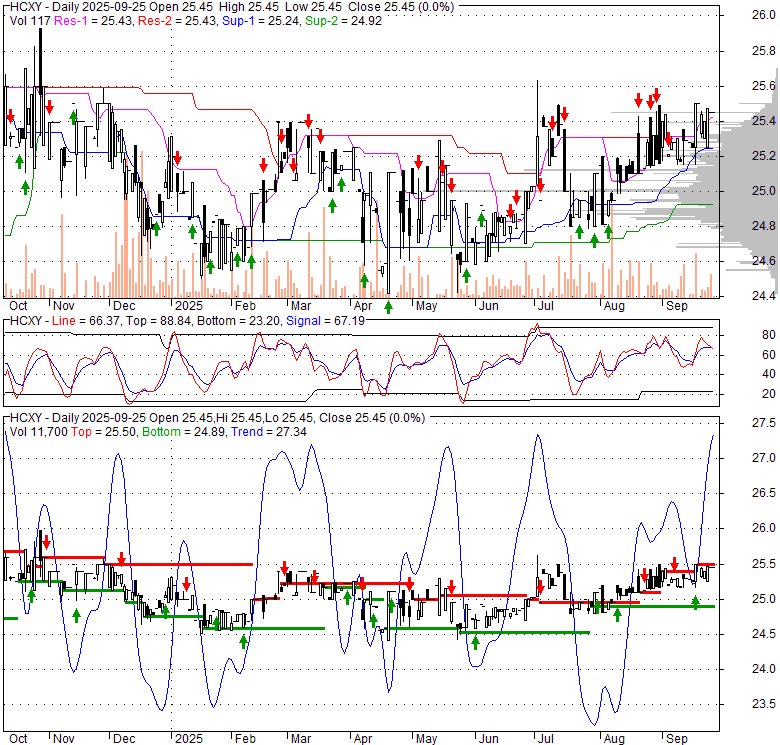Select the 23.5 label on bottom chart axis
Viewport: 780px width, 745px height.
point(764,704)
